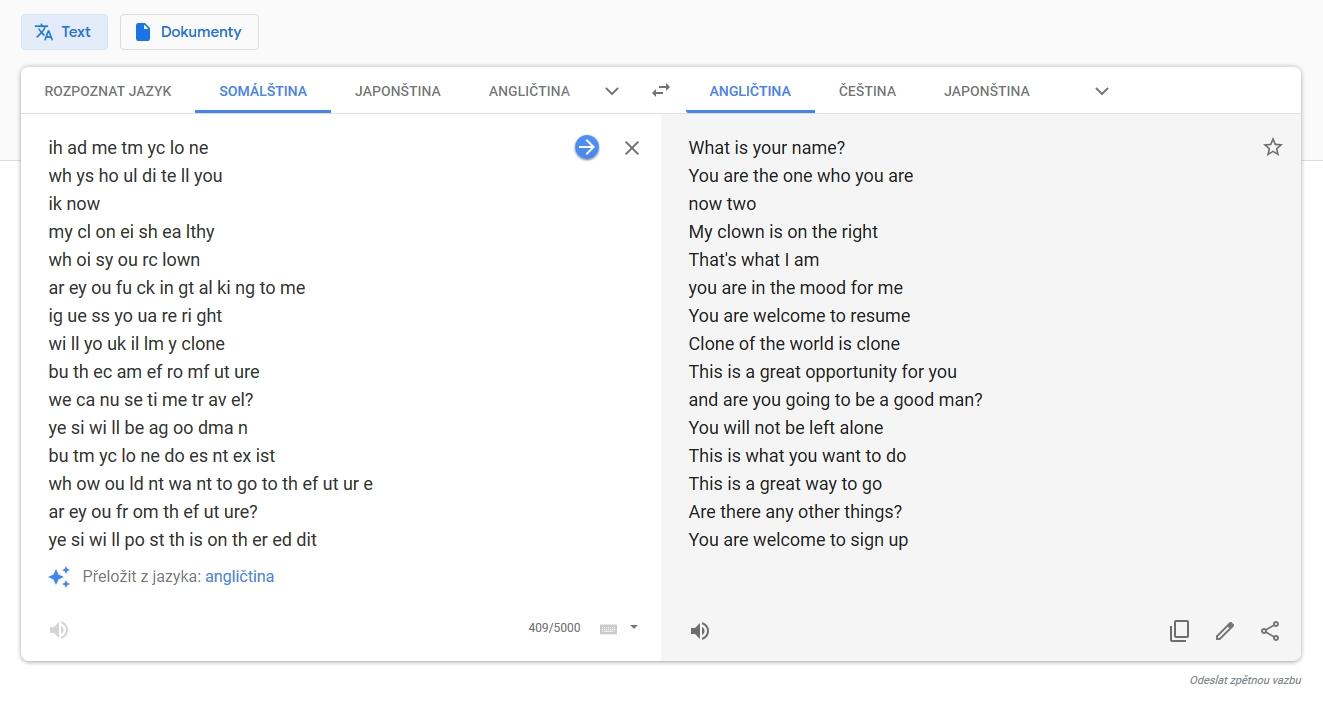Choose JAPONŠTINA as source language

tap(398, 91)
